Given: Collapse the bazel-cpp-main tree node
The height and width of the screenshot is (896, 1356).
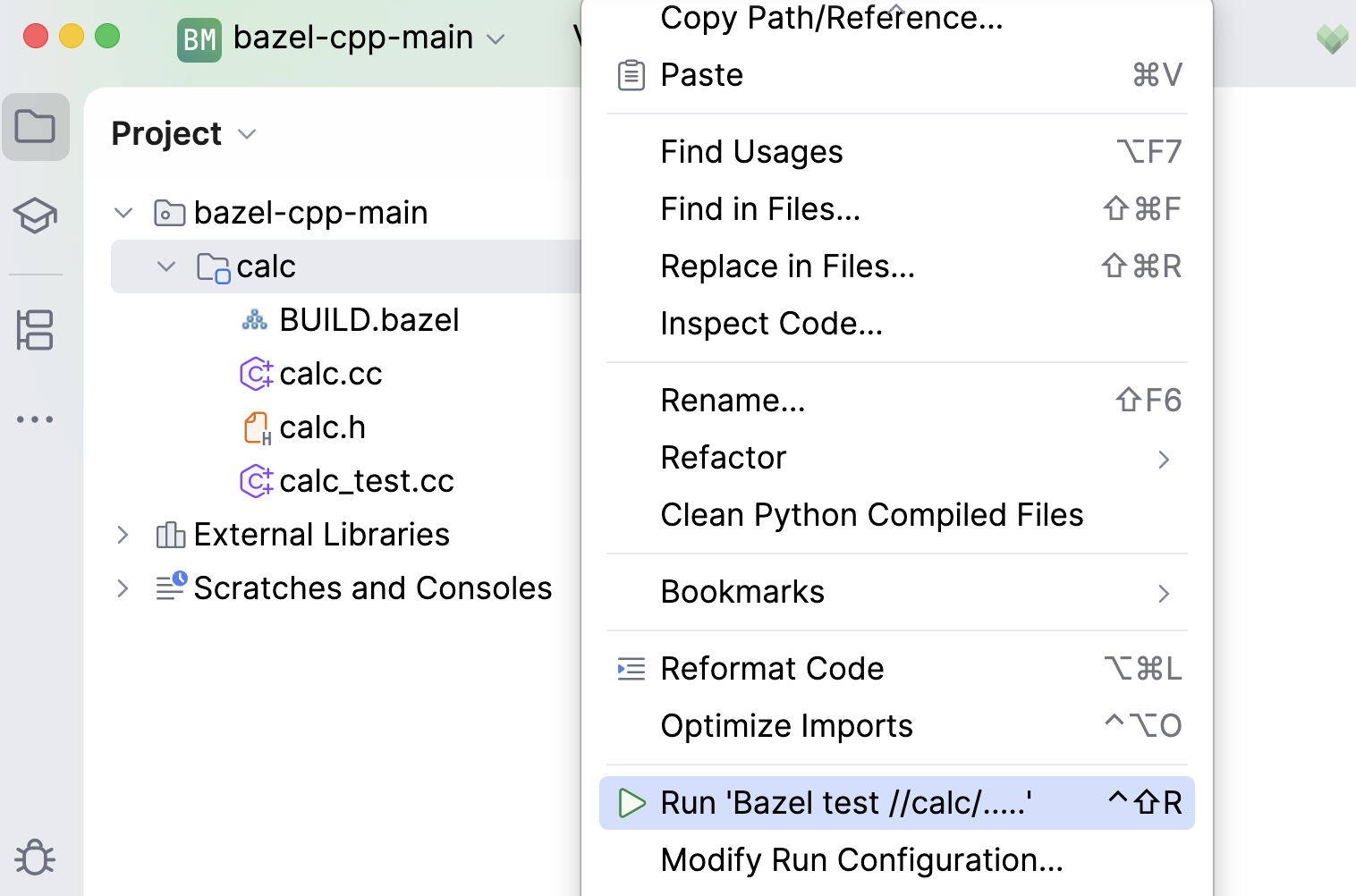Looking at the screenshot, I should pos(123,213).
